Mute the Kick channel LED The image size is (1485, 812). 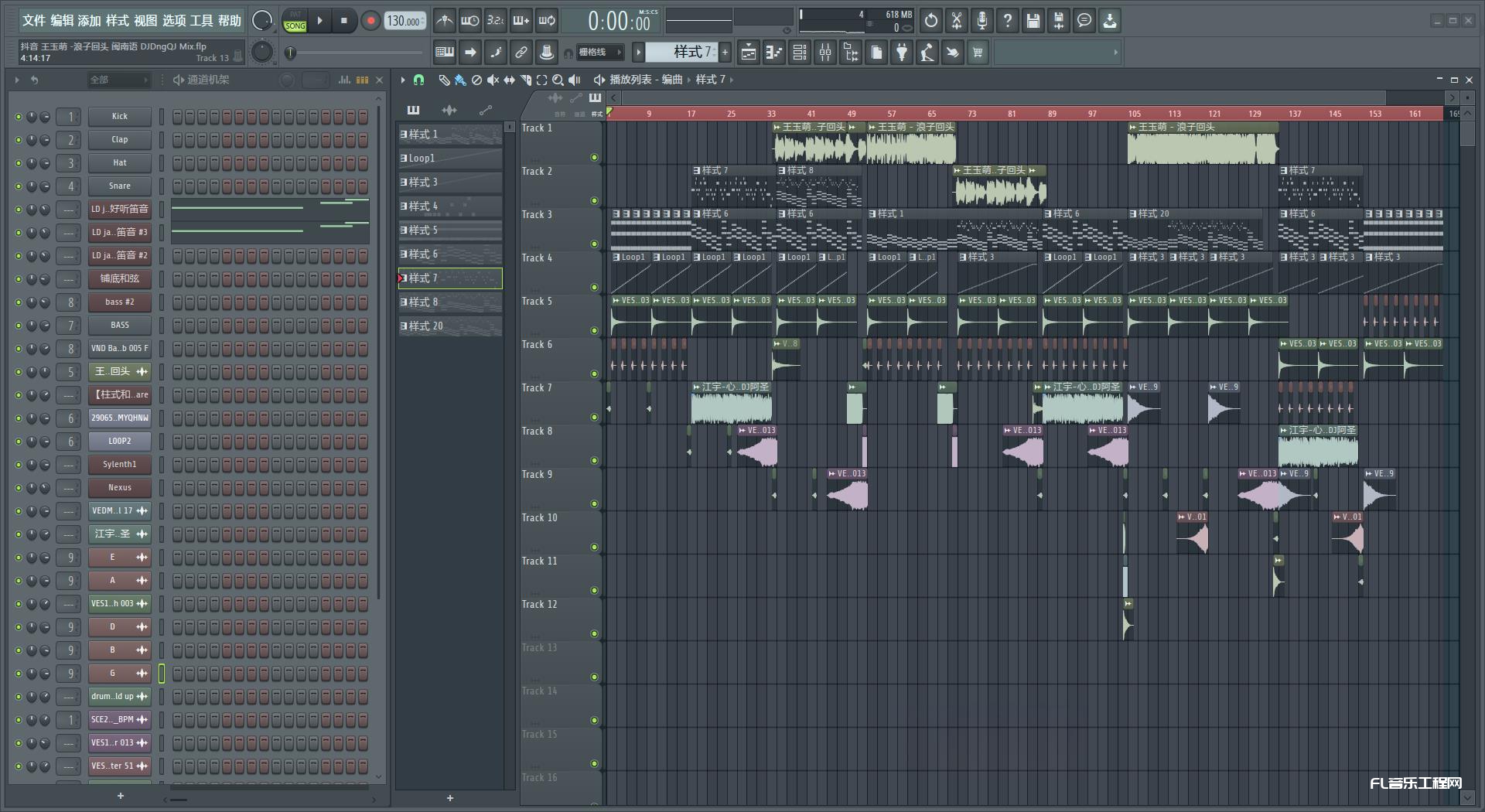pos(19,117)
